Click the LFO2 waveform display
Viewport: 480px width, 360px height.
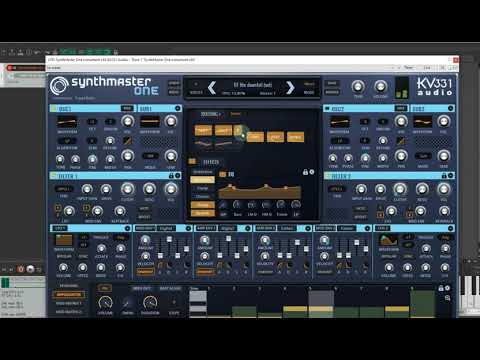388,239
